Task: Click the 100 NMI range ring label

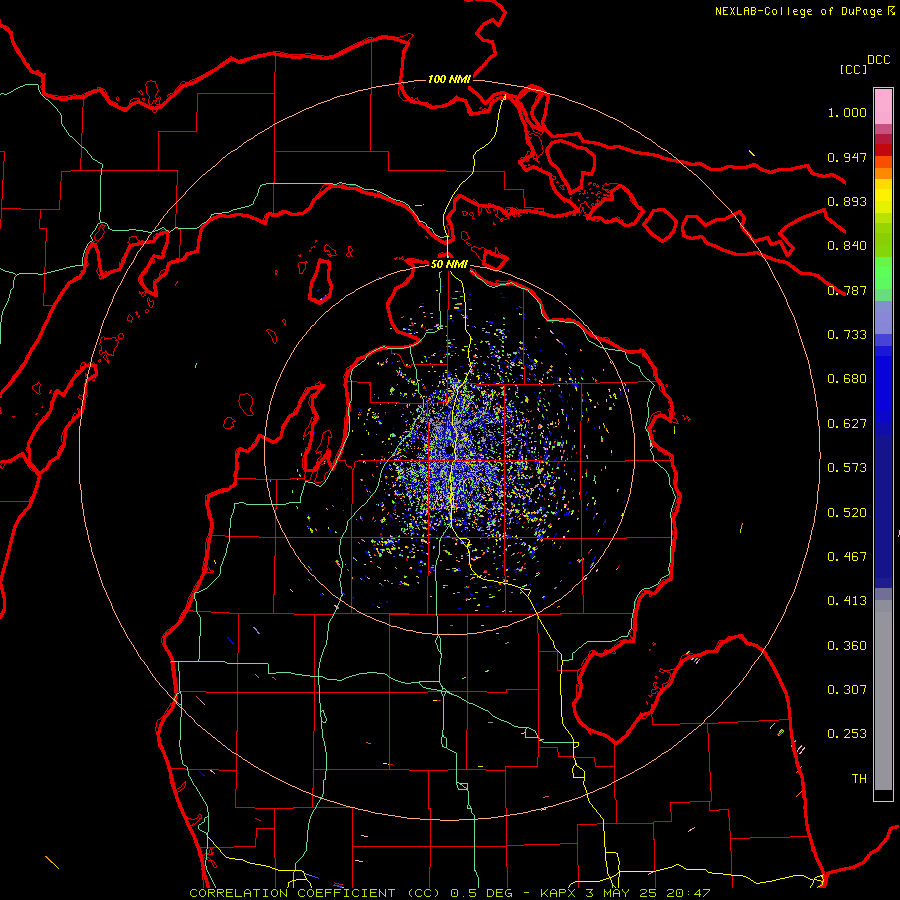Action: tap(449, 79)
